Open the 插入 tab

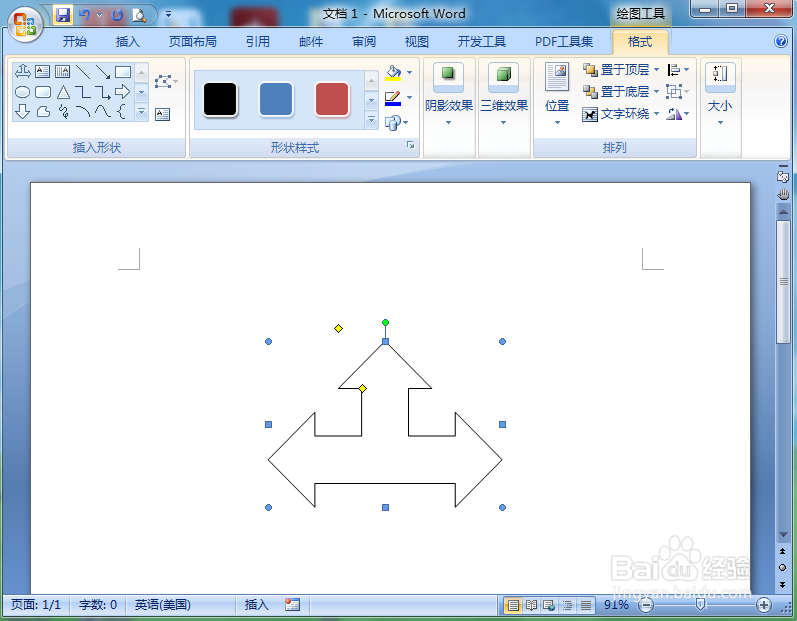coord(128,42)
